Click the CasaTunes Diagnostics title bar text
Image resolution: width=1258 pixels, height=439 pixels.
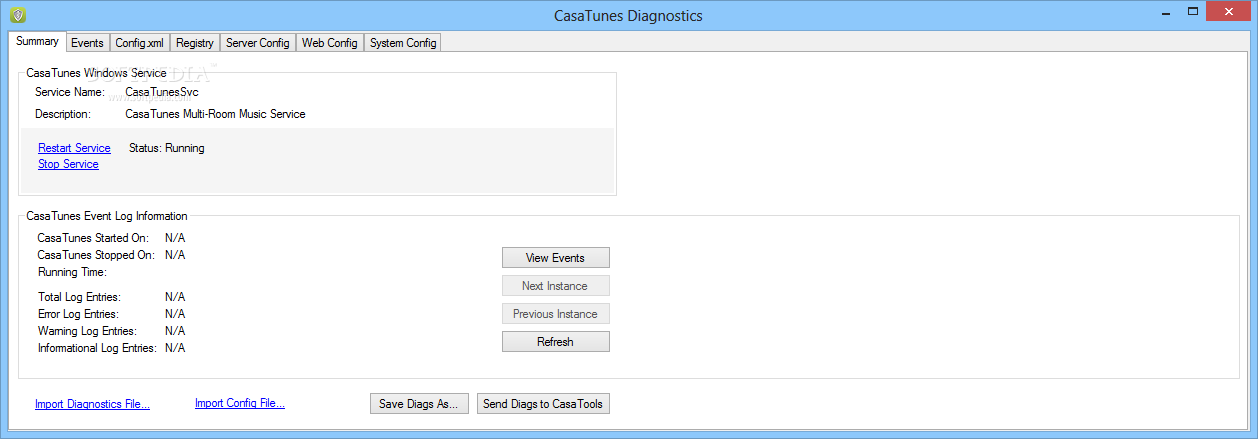click(x=628, y=15)
